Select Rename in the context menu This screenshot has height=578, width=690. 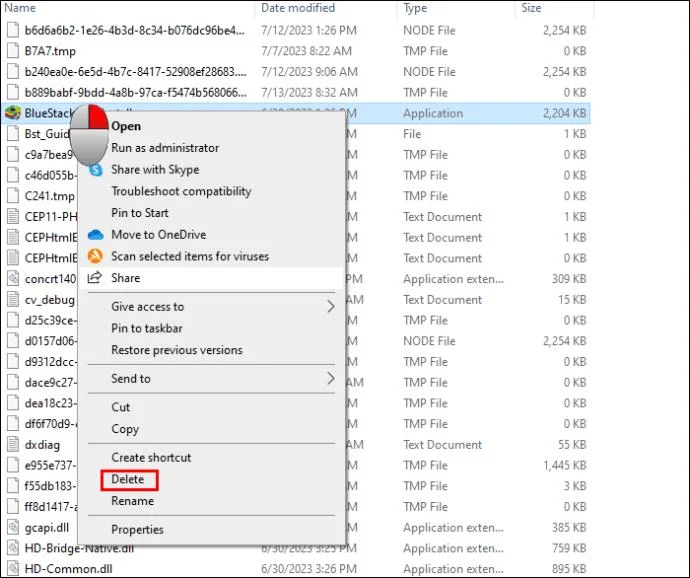coord(132,501)
